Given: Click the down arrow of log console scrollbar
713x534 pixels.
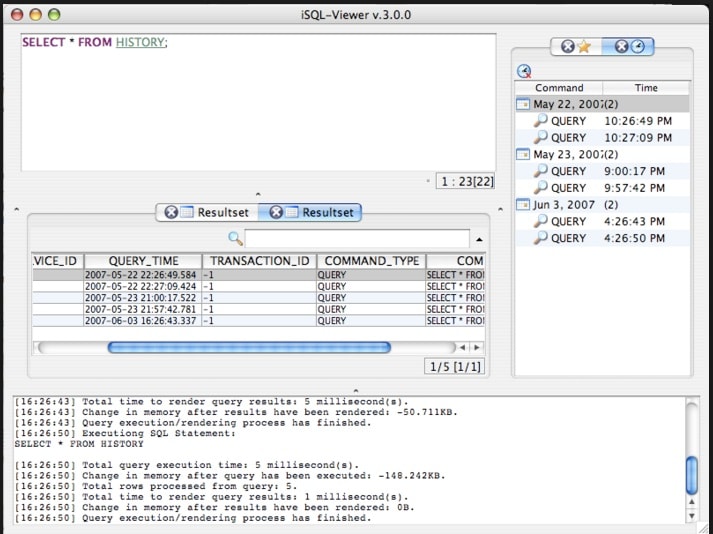Looking at the screenshot, I should (692, 516).
